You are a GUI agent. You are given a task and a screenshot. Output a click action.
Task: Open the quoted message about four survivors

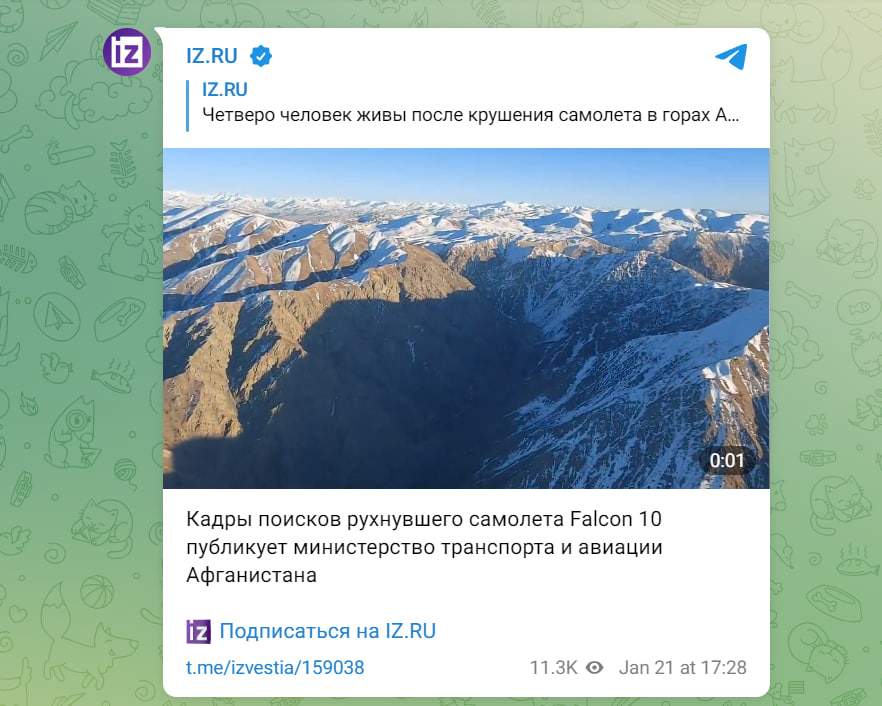(x=470, y=115)
